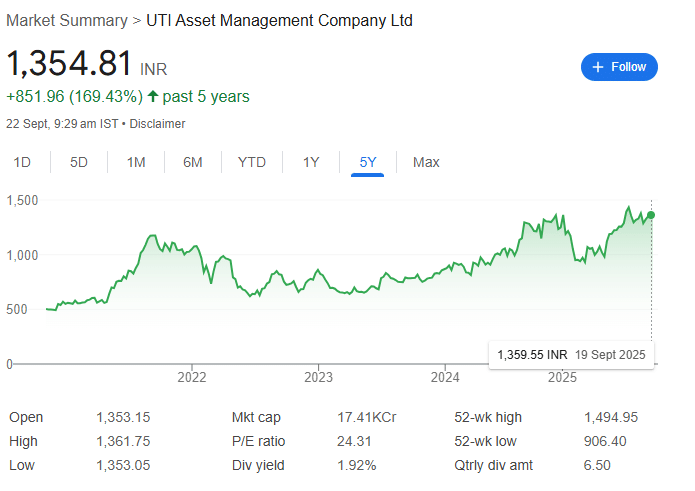Show the YTD chart view
Viewport: 695px width, 491px height.
point(252,162)
